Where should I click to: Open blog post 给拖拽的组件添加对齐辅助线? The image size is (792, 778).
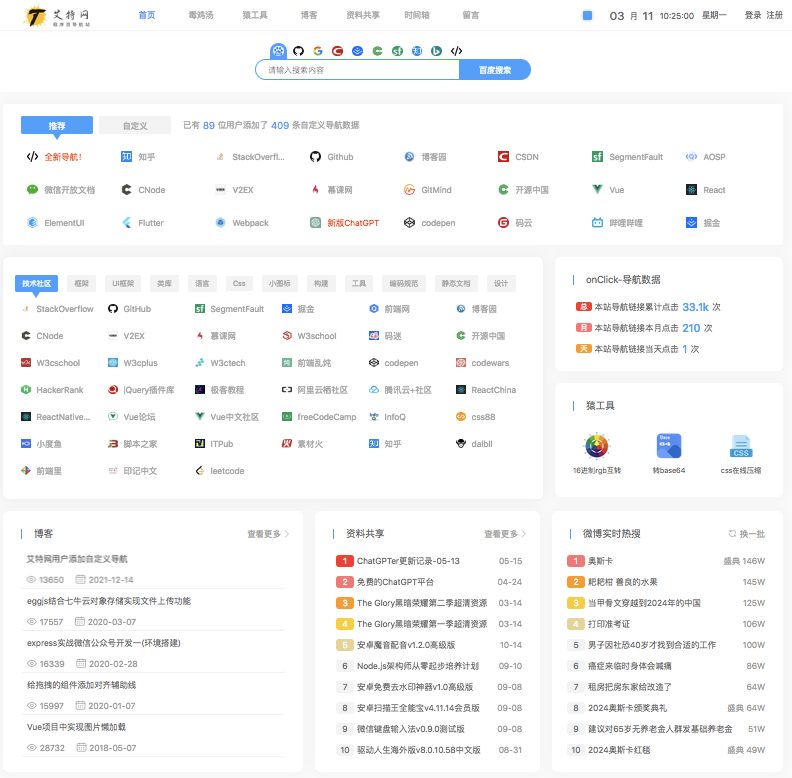(x=81, y=685)
